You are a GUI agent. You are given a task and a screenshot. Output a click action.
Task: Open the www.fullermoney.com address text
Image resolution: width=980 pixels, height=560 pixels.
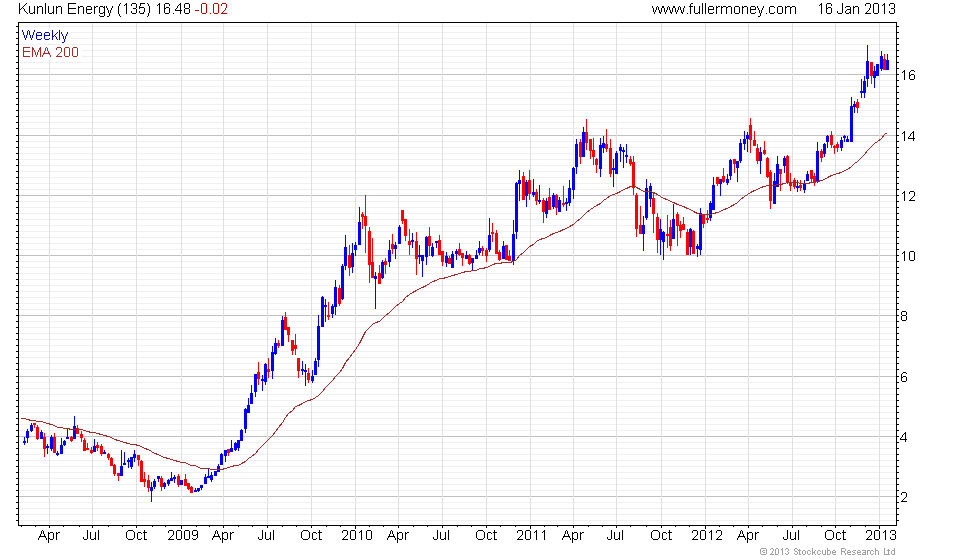[x=724, y=9]
